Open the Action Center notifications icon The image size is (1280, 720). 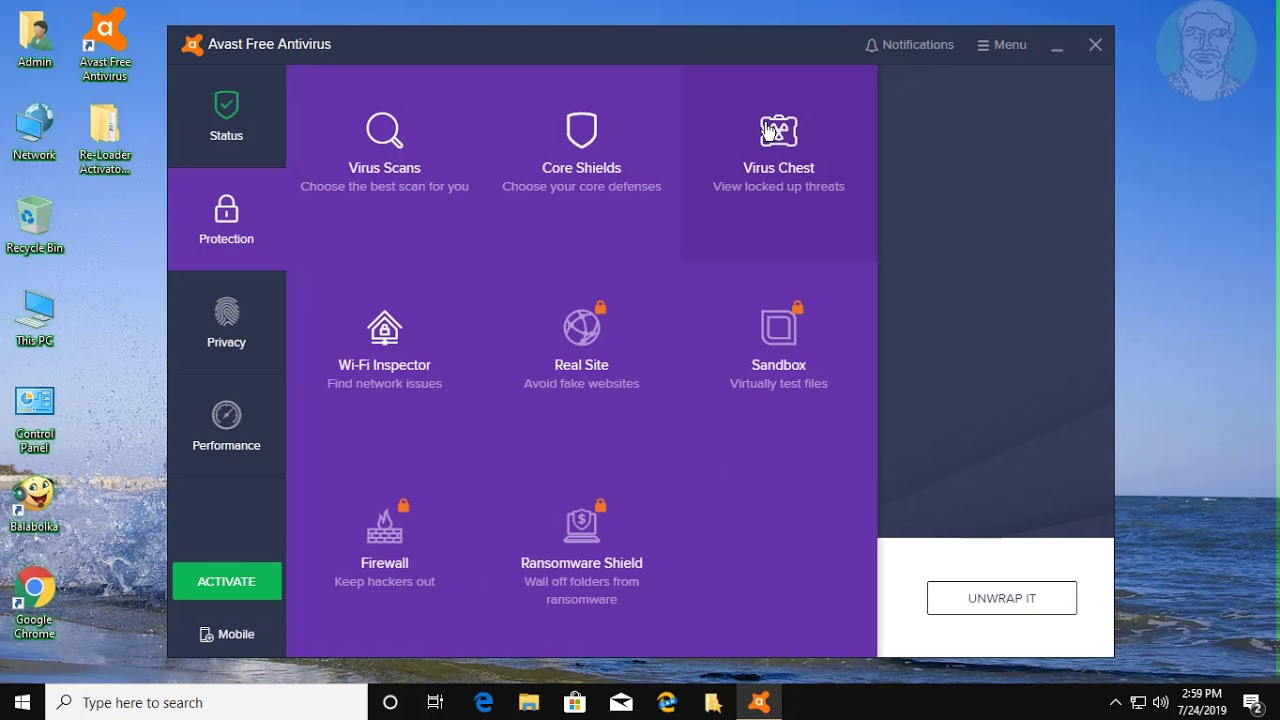tap(1254, 702)
